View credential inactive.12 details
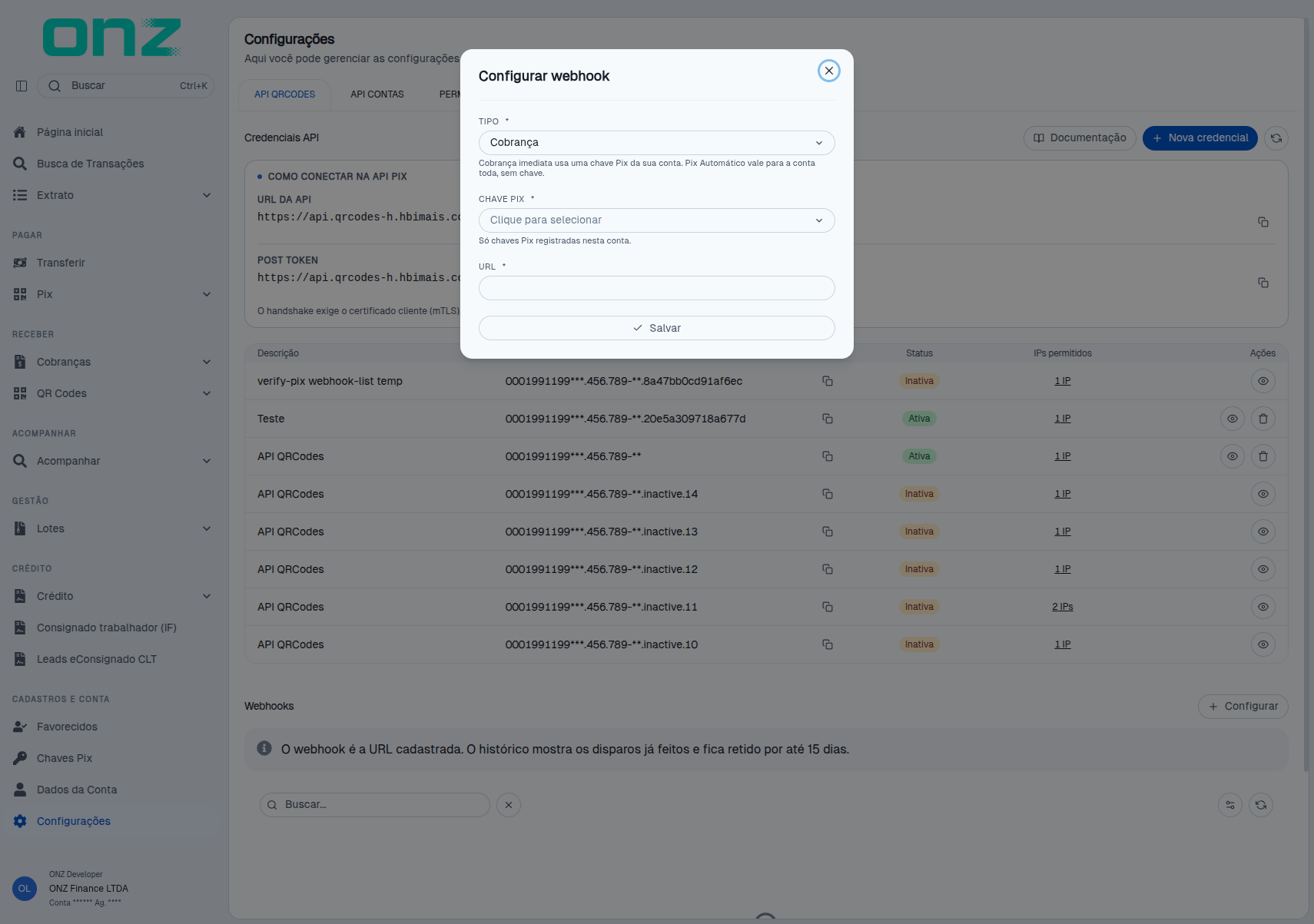This screenshot has width=1314, height=924. pyautogui.click(x=1263, y=569)
